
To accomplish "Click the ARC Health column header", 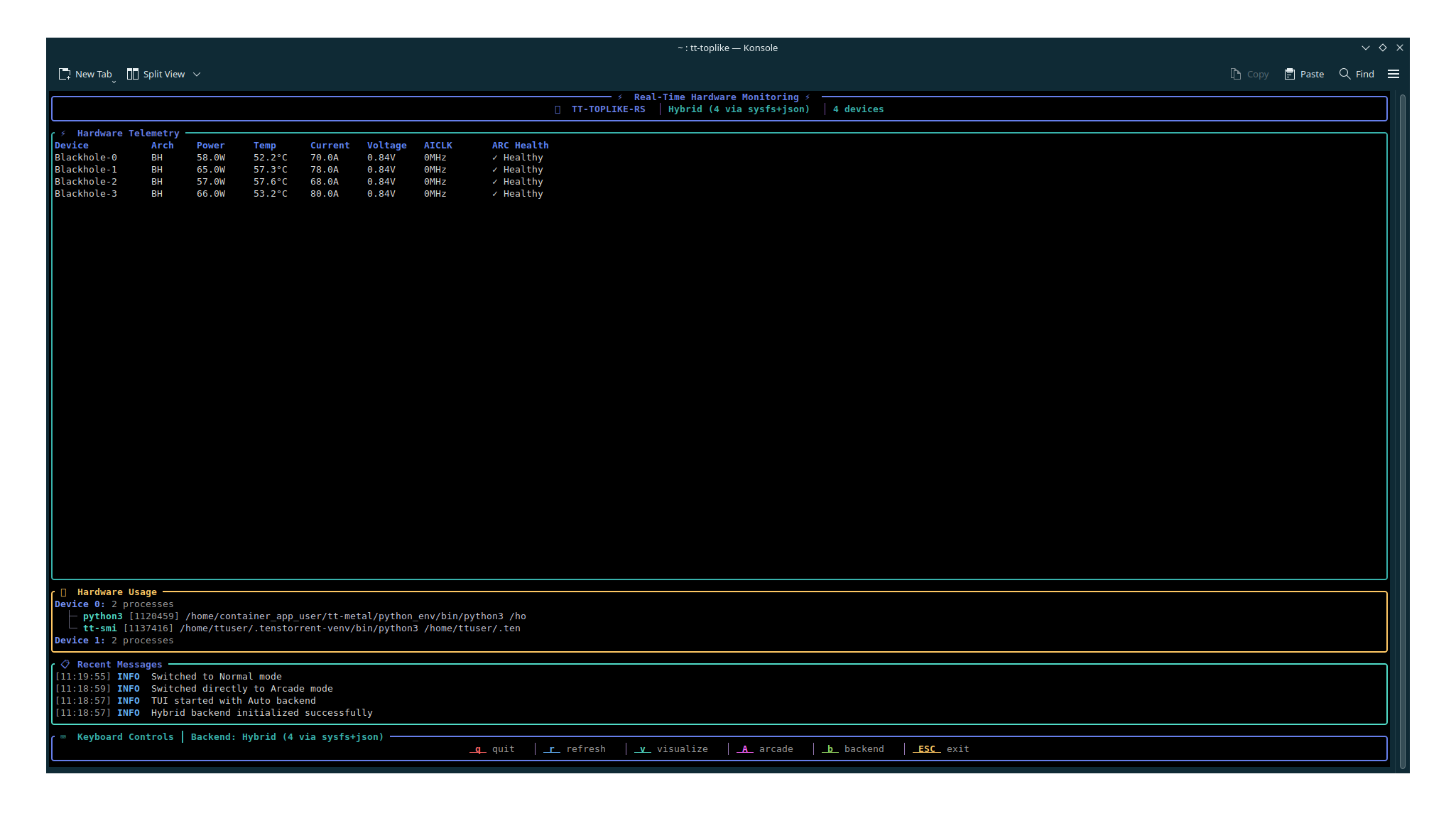I will [x=521, y=146].
